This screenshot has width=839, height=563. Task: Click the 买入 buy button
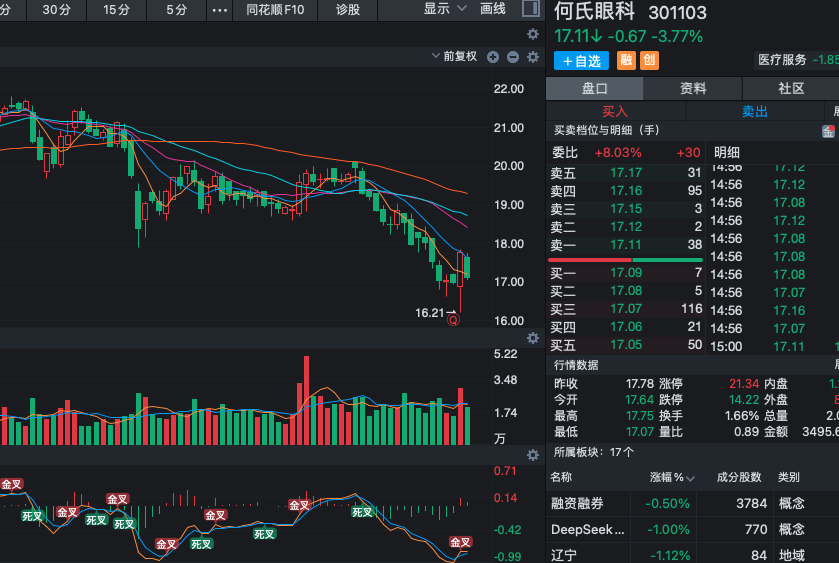click(615, 111)
